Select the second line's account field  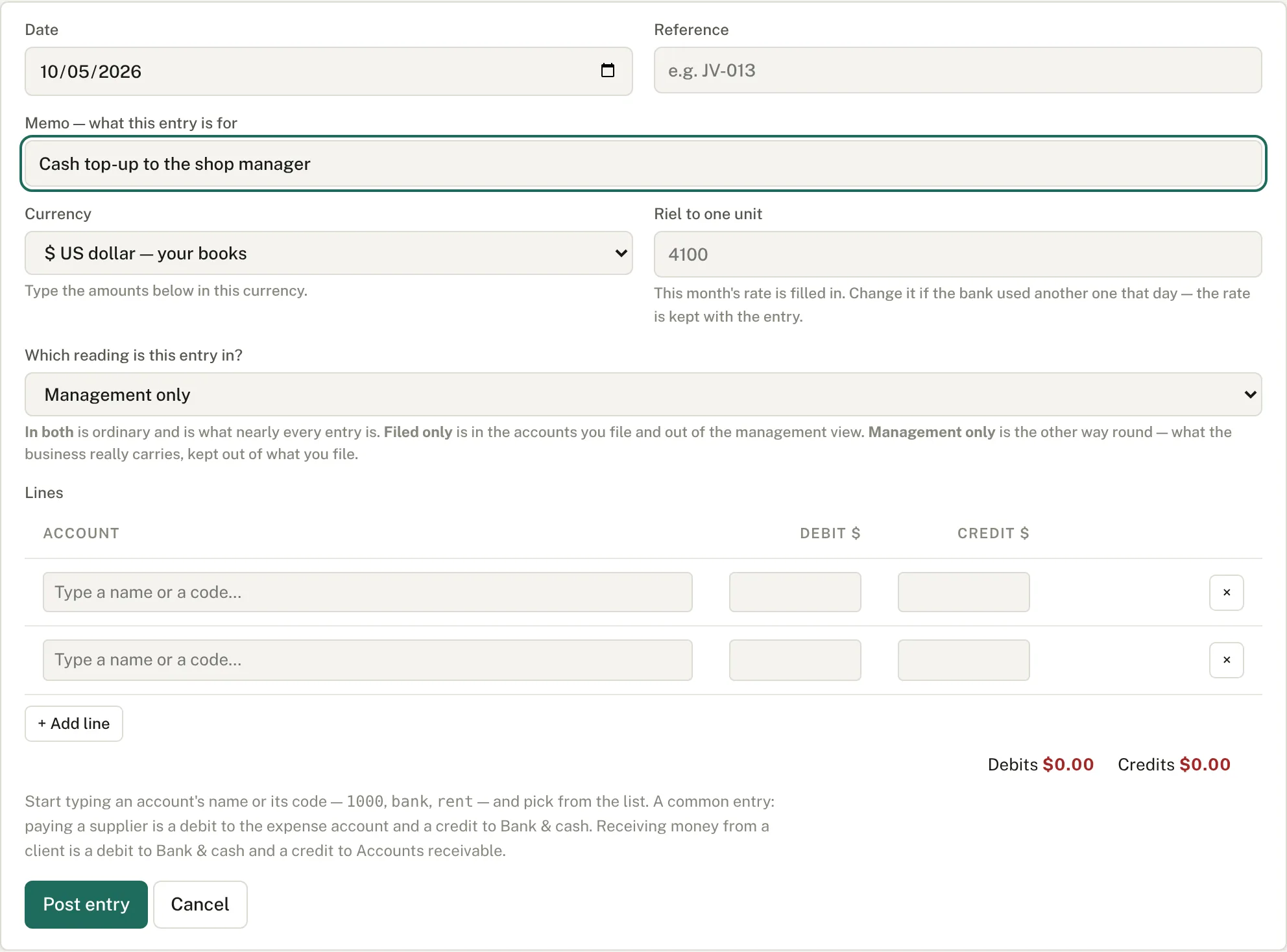pyautogui.click(x=368, y=660)
